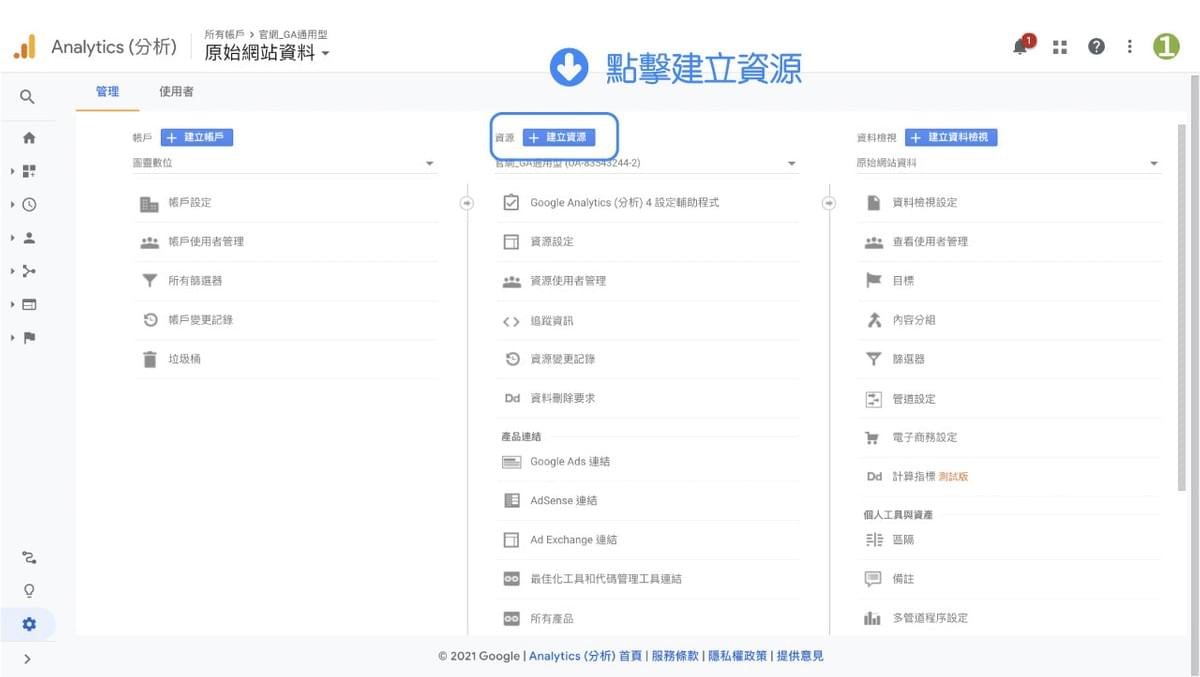This screenshot has height=677, width=1200.
Task: Expand the sidebar with bottom chevron
Action: click(x=27, y=659)
